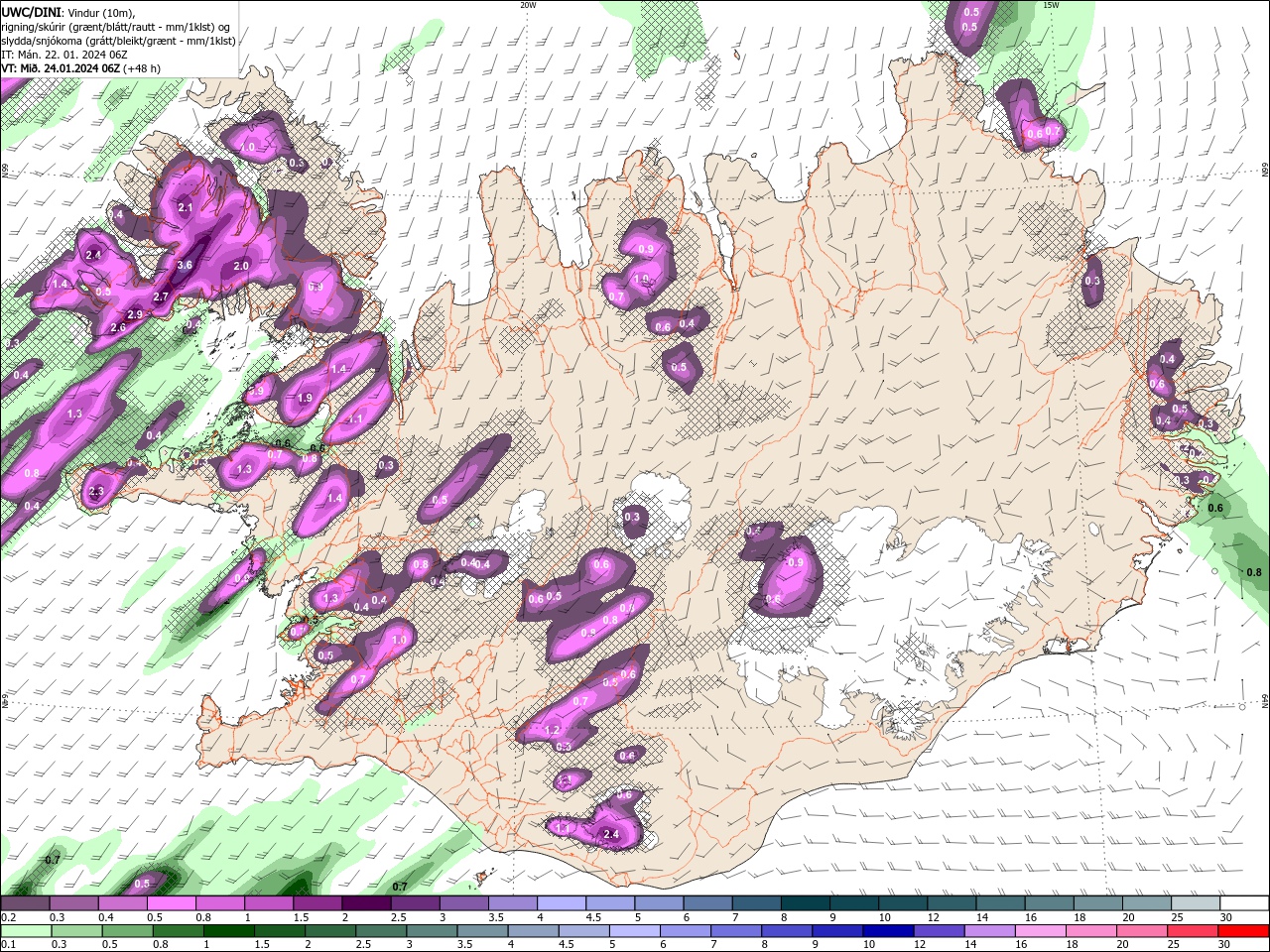Select the 30 label on the upper scale
Viewport: 1270px width, 952px height.
pyautogui.click(x=1225, y=917)
